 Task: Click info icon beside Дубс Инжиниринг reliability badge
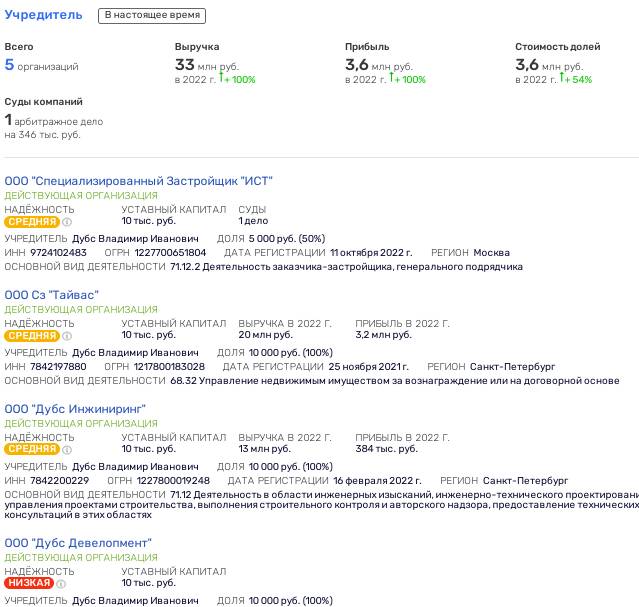point(67,450)
